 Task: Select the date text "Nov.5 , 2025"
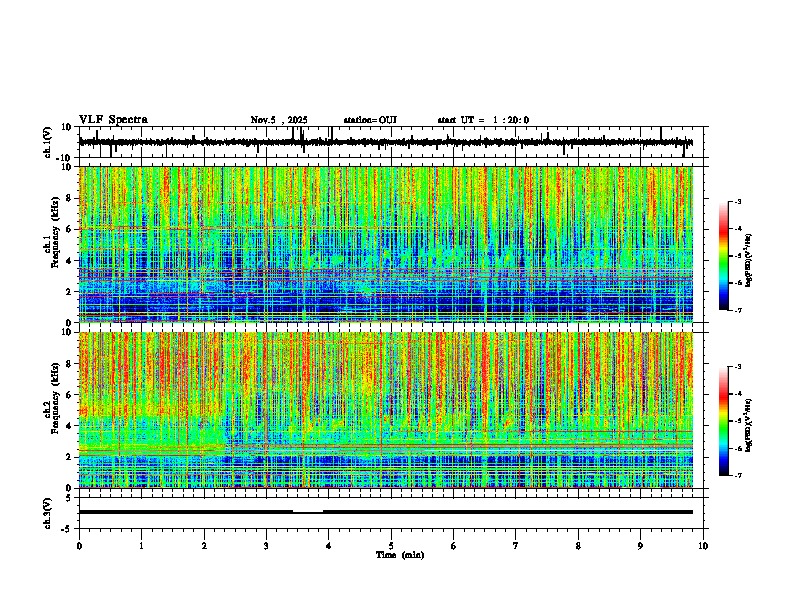point(279,120)
